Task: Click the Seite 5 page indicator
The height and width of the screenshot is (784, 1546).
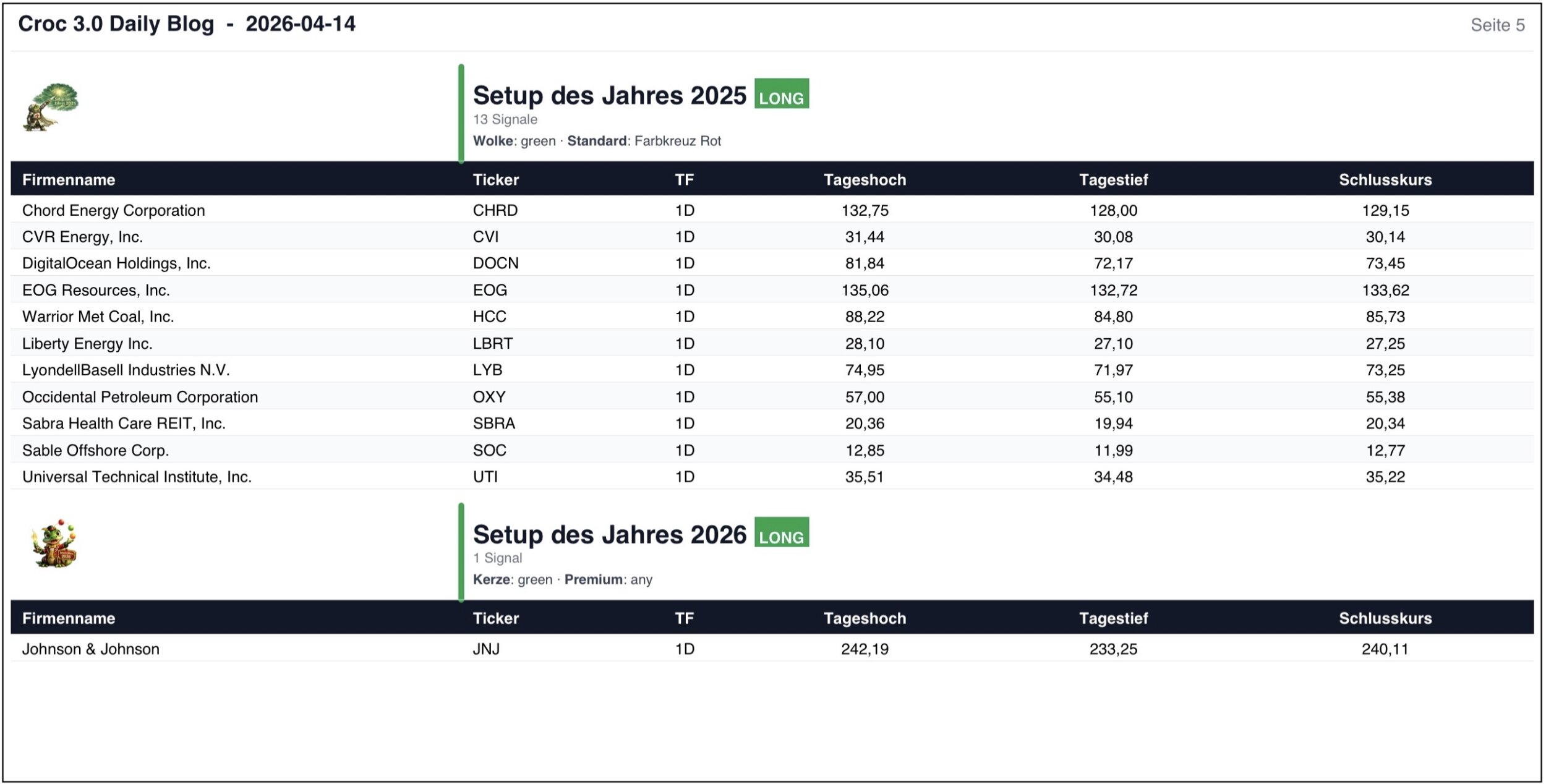Action: coord(1497,25)
